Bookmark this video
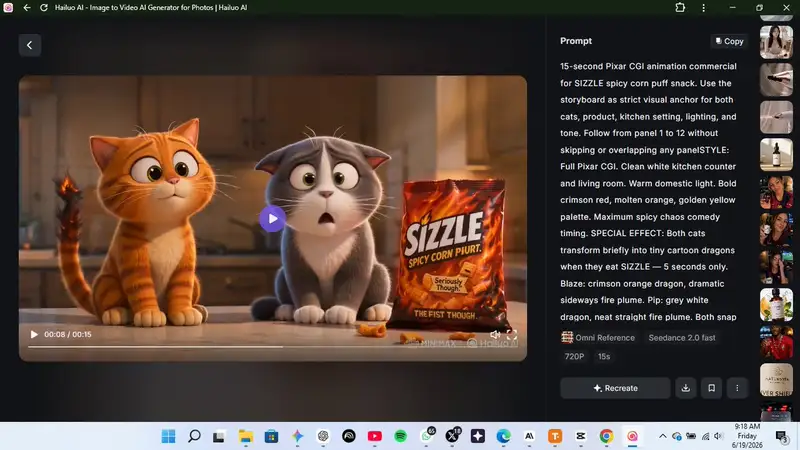The width and height of the screenshot is (800, 450). point(712,388)
